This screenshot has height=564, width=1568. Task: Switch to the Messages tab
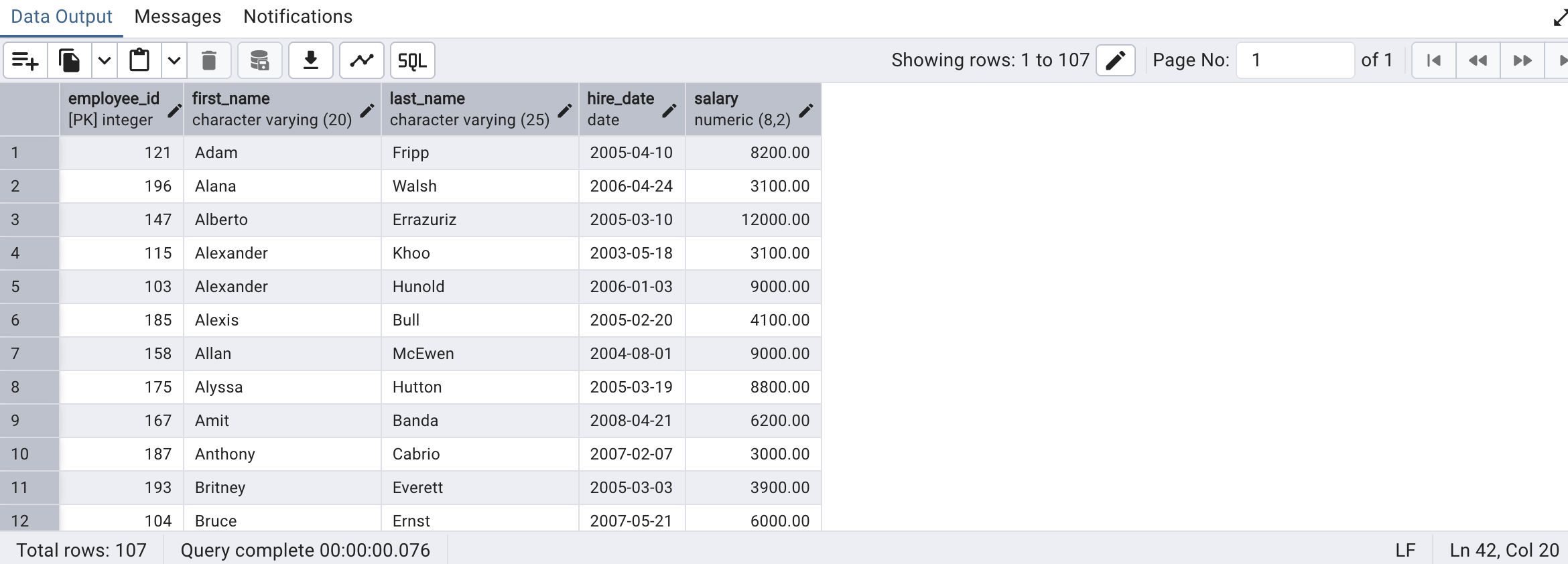178,17
